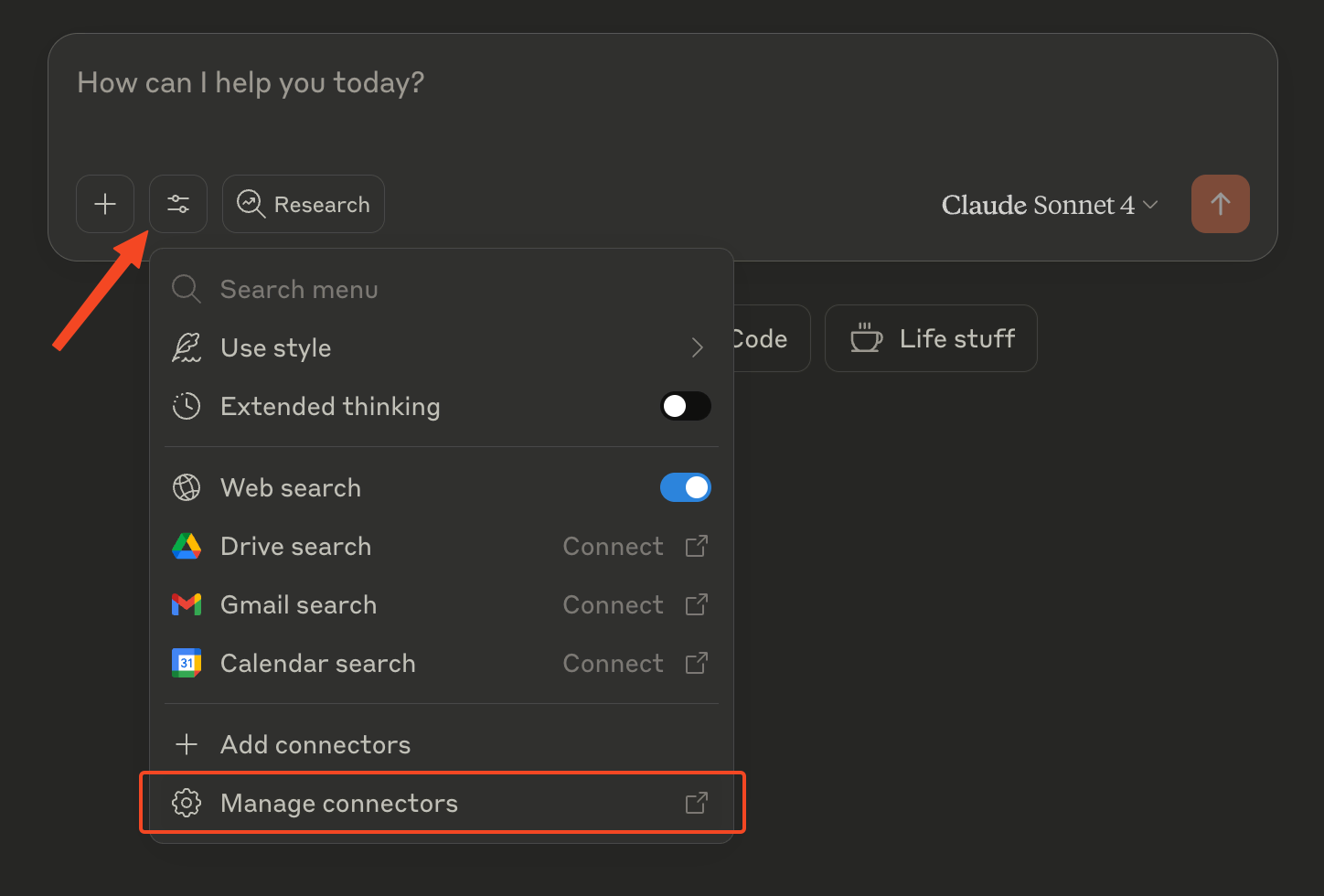Click the partially hidden Code chip

pos(772,338)
